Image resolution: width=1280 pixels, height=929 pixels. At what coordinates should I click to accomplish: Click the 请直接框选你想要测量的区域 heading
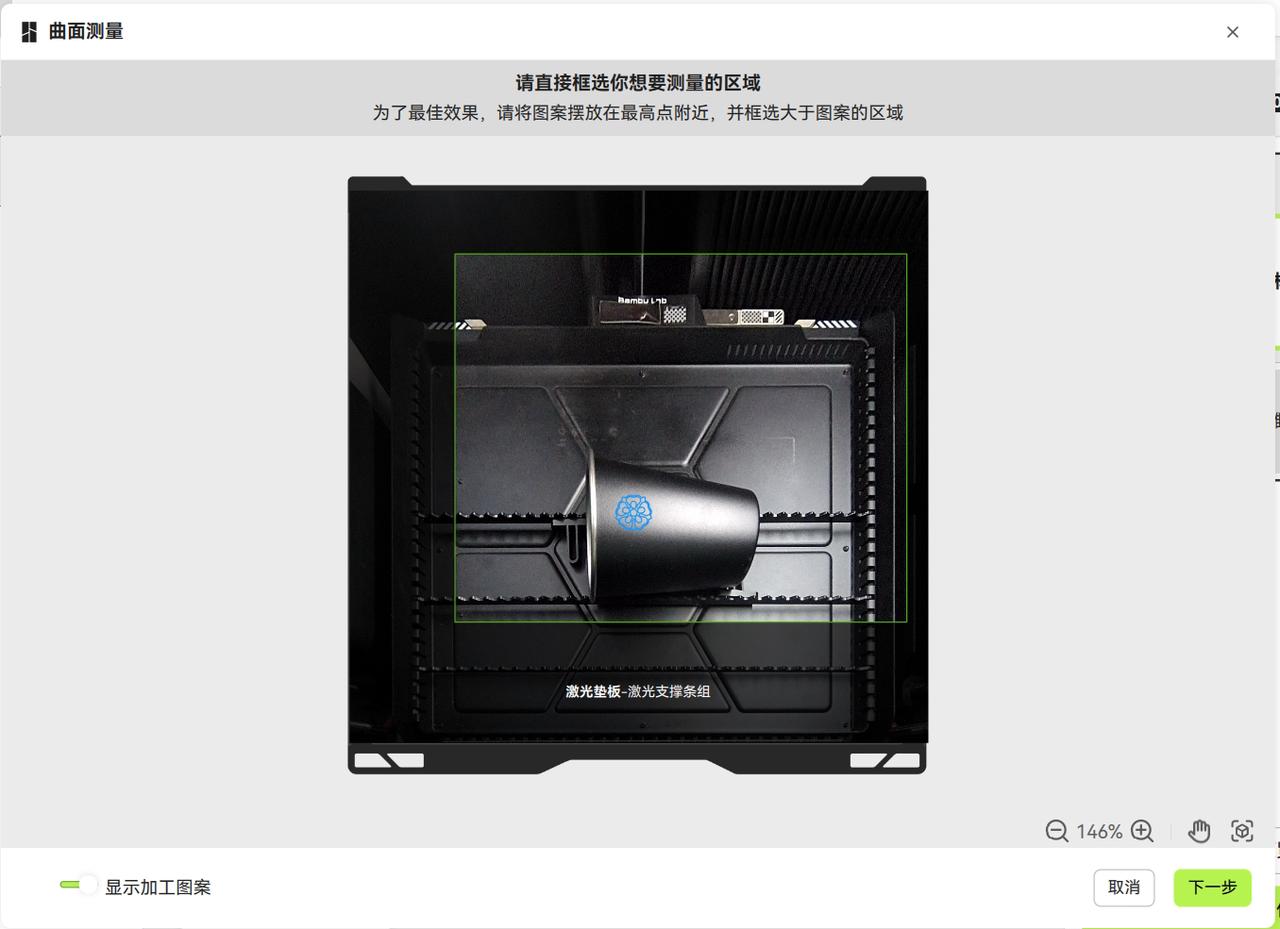tap(638, 83)
